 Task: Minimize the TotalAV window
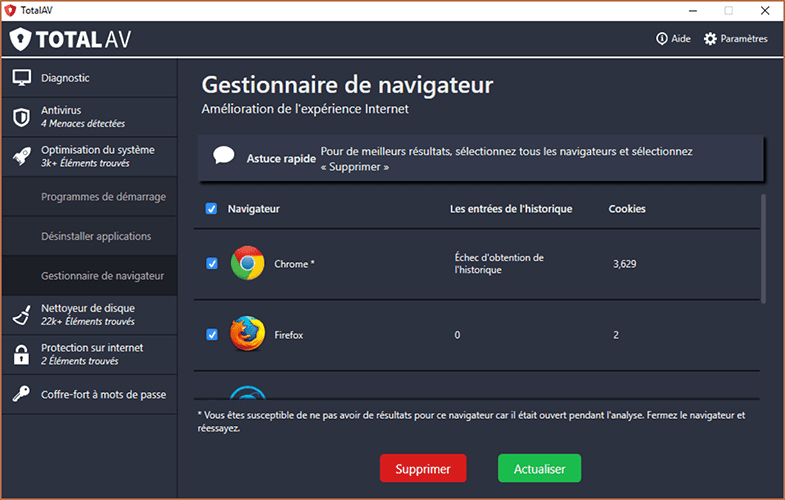pos(693,11)
